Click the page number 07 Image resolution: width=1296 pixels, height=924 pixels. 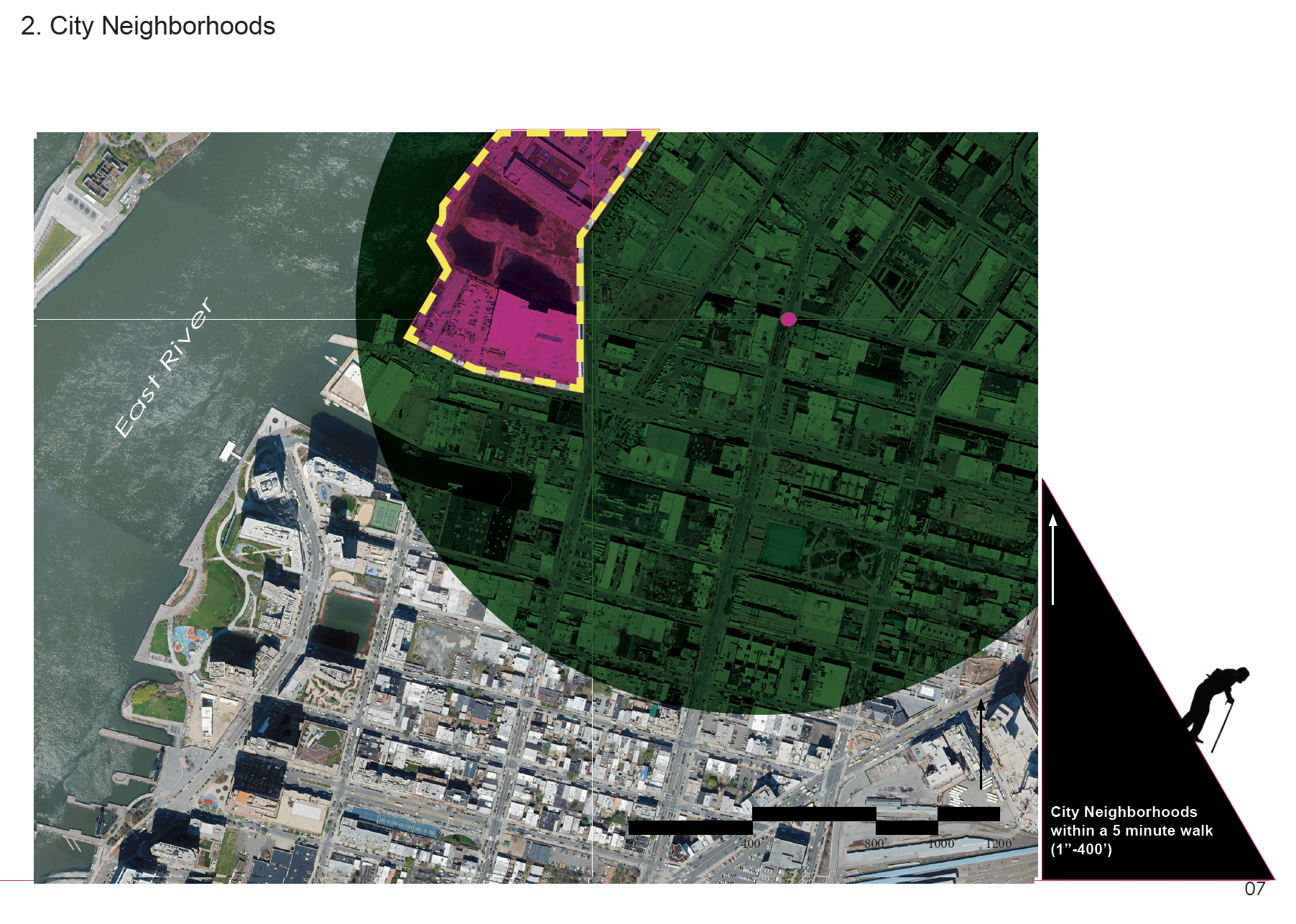tap(1254, 889)
